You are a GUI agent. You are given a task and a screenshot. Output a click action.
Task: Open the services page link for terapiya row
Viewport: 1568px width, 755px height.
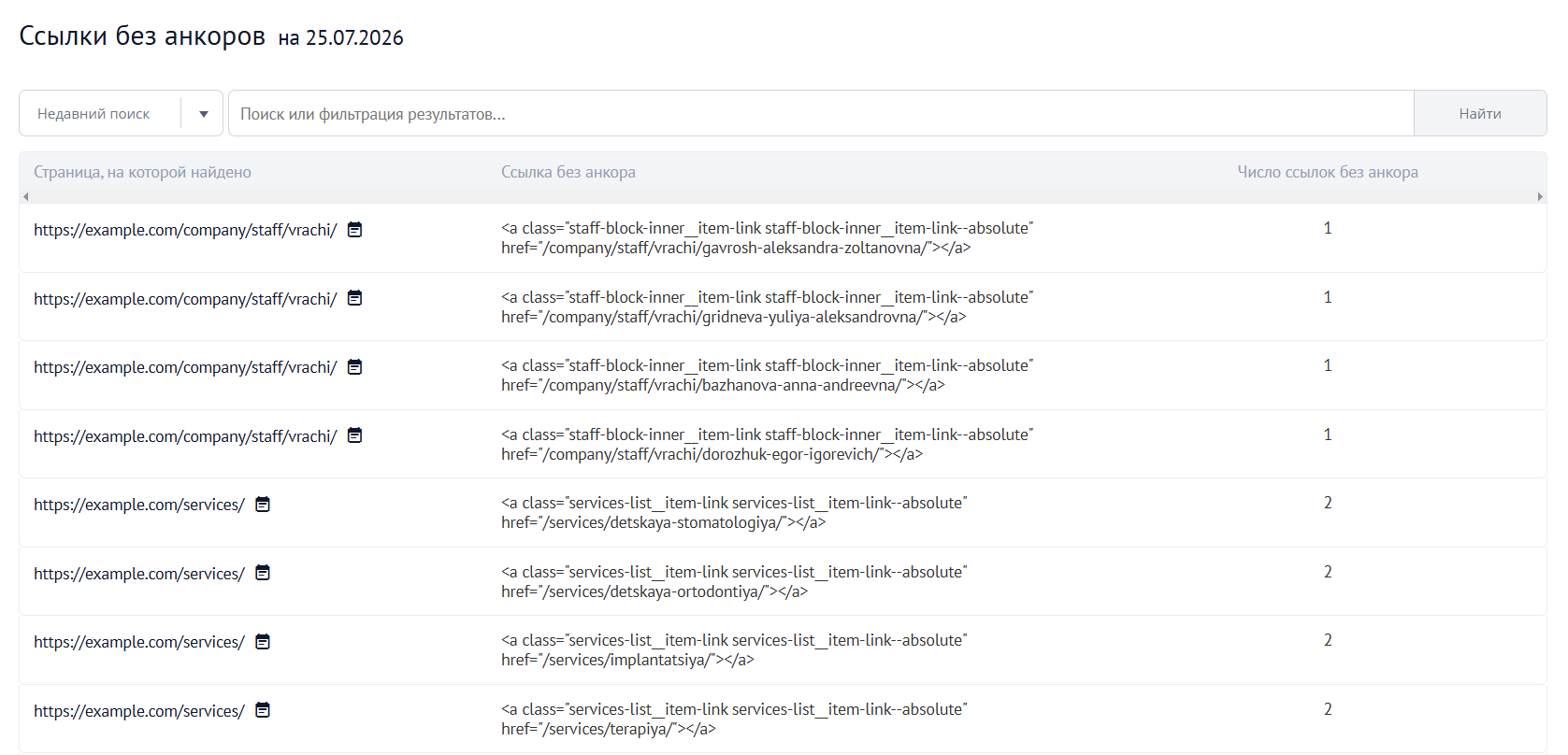tap(139, 711)
